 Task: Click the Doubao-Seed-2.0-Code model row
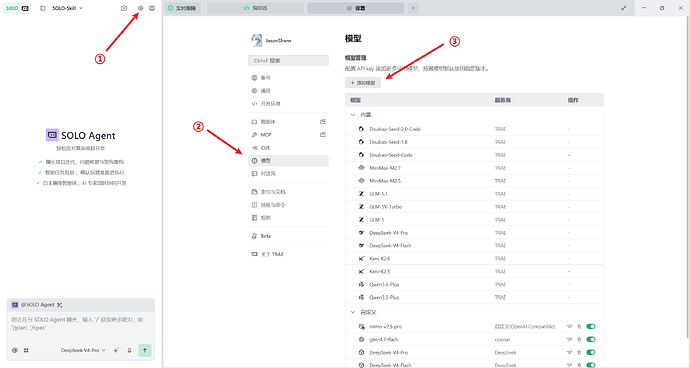tap(474, 129)
